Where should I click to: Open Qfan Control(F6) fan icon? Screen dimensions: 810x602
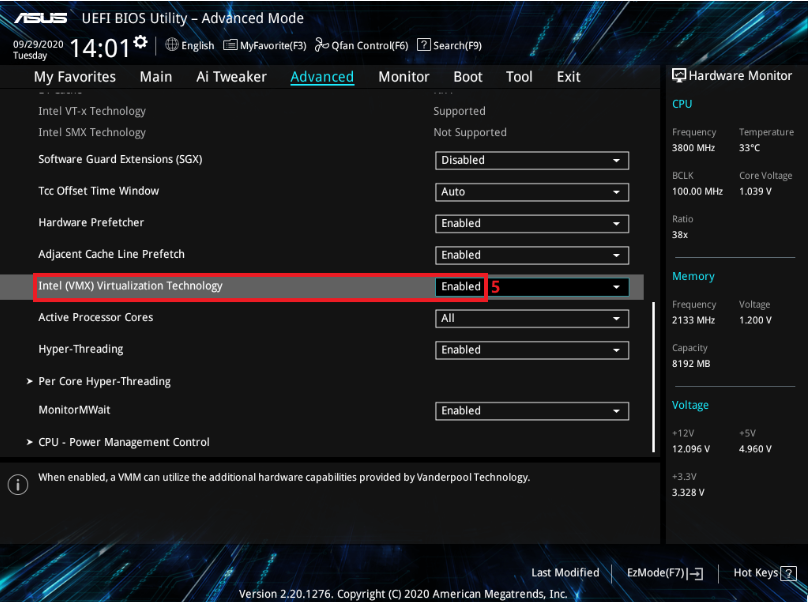coord(321,45)
